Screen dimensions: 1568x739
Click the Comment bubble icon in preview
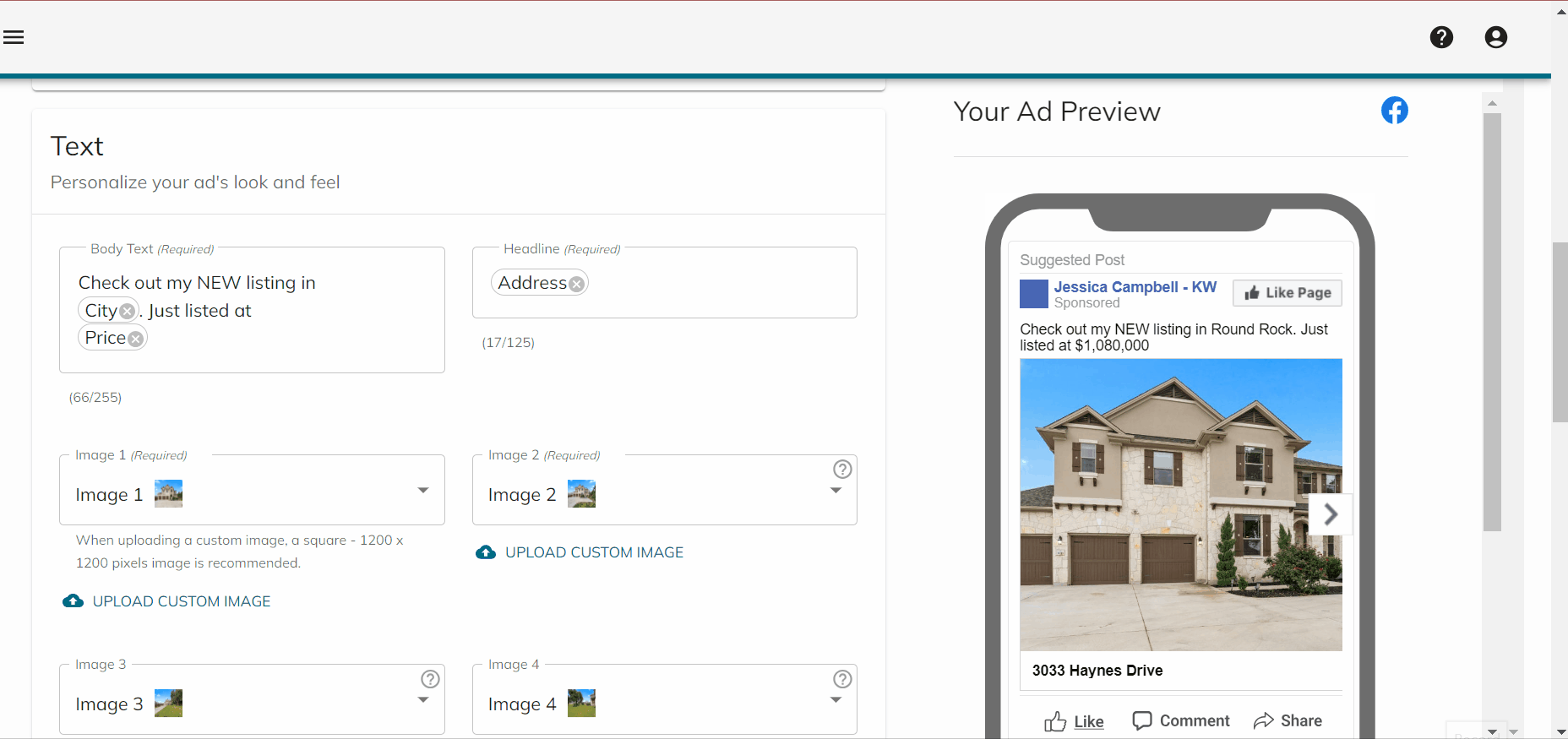(x=1142, y=720)
